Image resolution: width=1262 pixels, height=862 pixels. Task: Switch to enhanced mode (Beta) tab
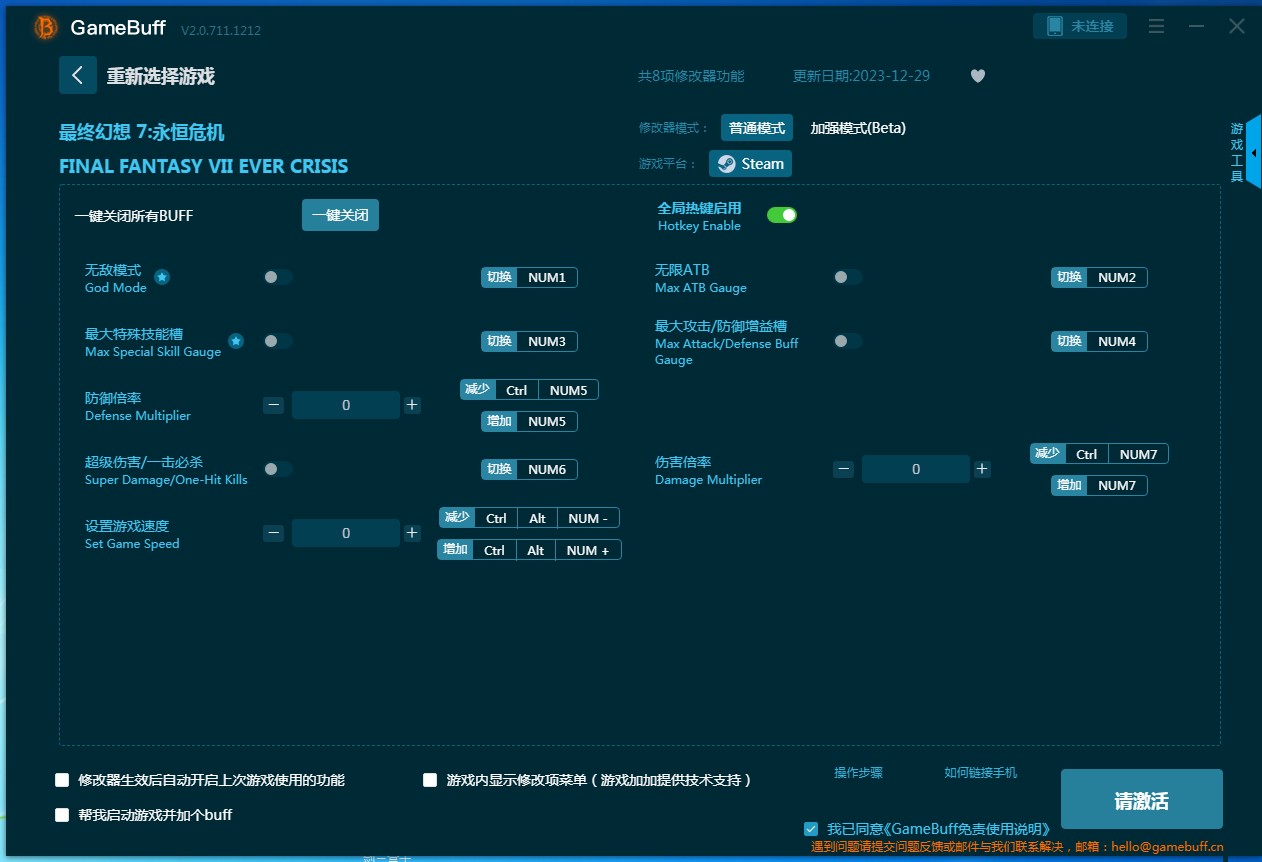(858, 128)
